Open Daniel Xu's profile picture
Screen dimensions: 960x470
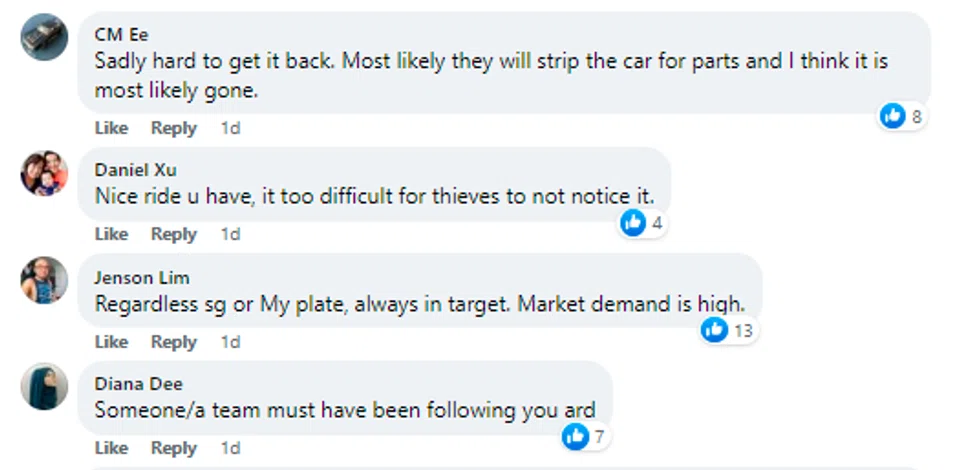(x=44, y=174)
